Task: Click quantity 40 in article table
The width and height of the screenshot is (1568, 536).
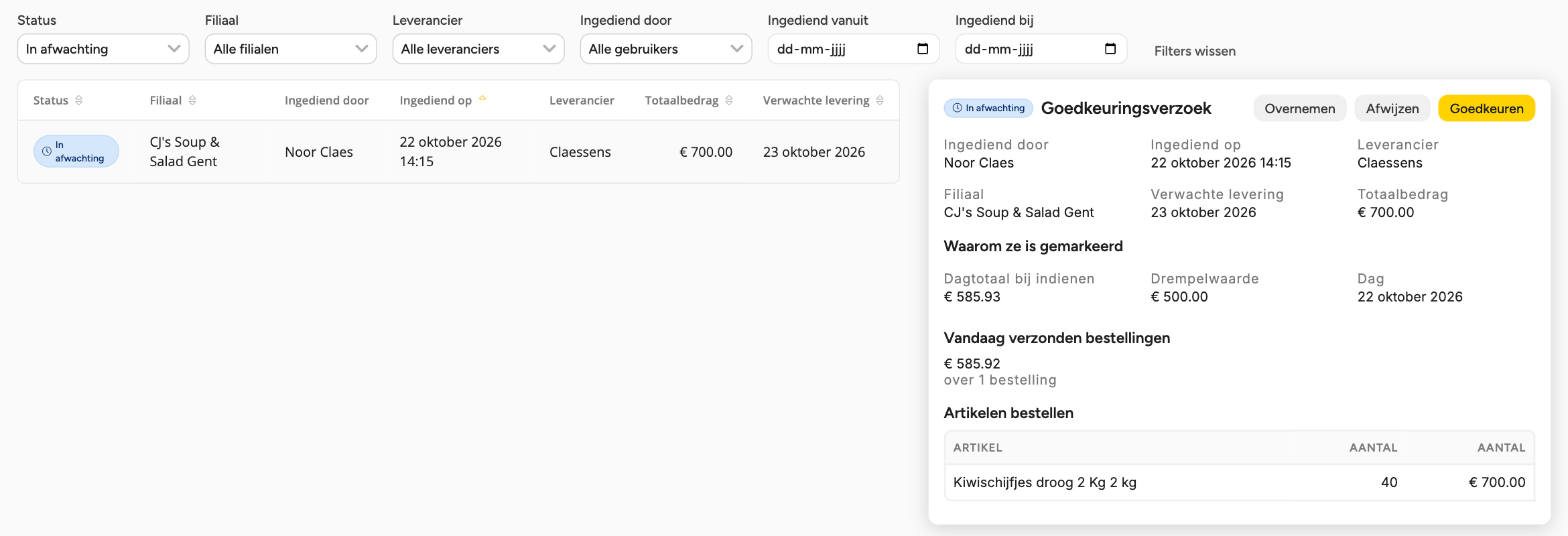Action: [x=1389, y=482]
